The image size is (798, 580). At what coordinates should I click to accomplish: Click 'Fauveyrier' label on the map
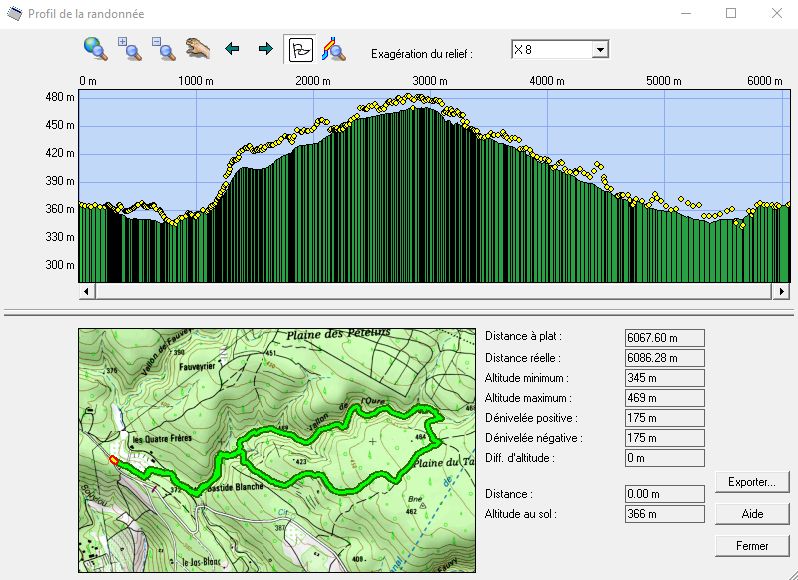click(x=197, y=366)
